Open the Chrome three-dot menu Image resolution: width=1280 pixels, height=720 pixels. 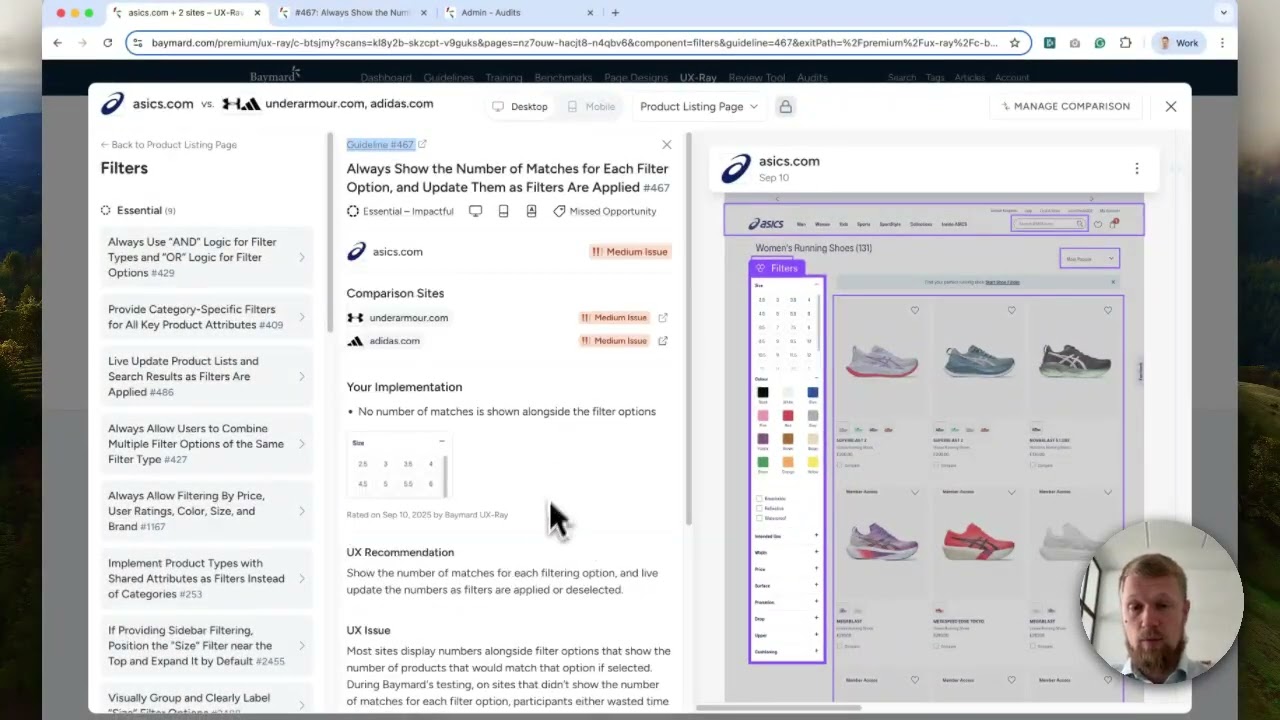(x=1221, y=43)
